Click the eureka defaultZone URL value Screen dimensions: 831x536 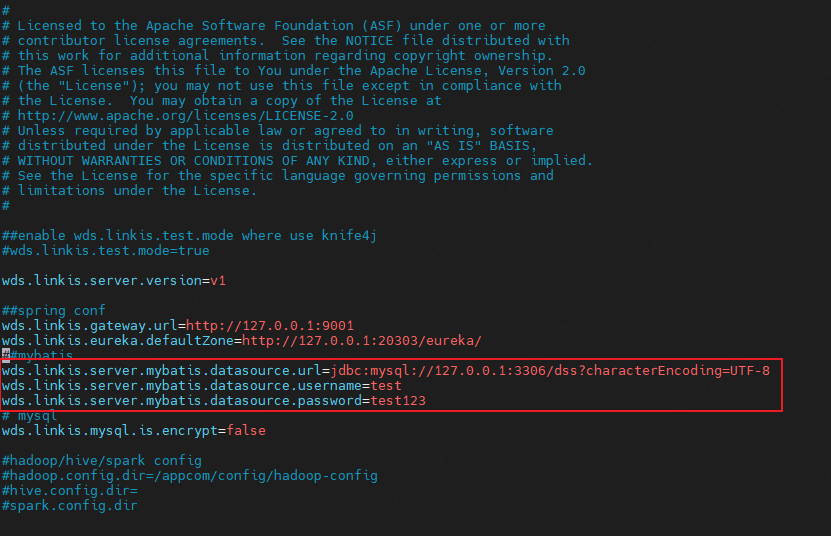(362, 340)
